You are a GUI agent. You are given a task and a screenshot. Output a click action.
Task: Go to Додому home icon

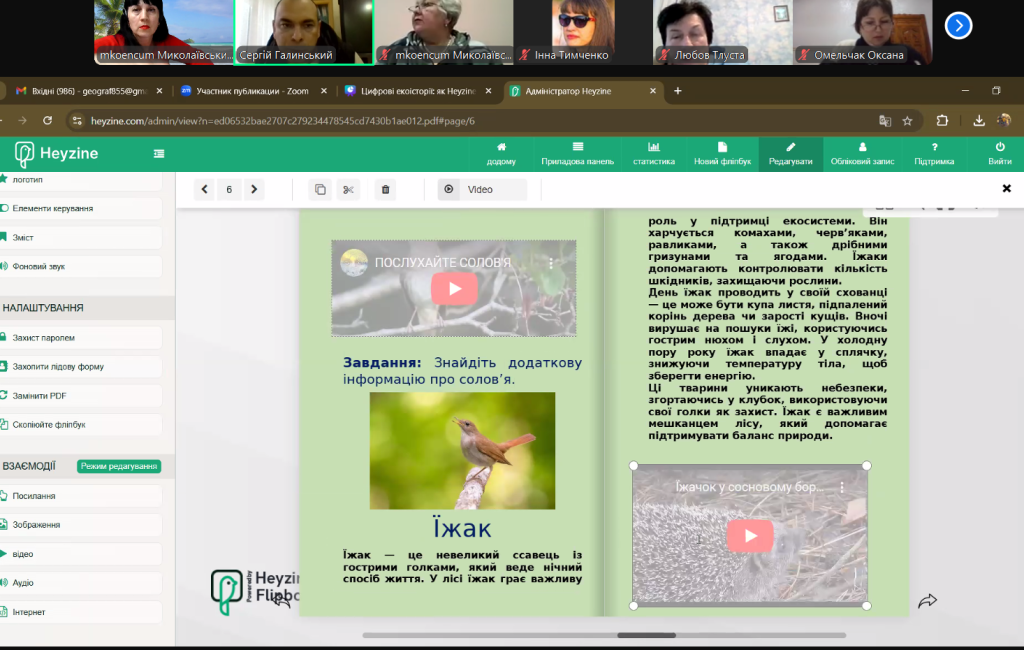coord(501,153)
